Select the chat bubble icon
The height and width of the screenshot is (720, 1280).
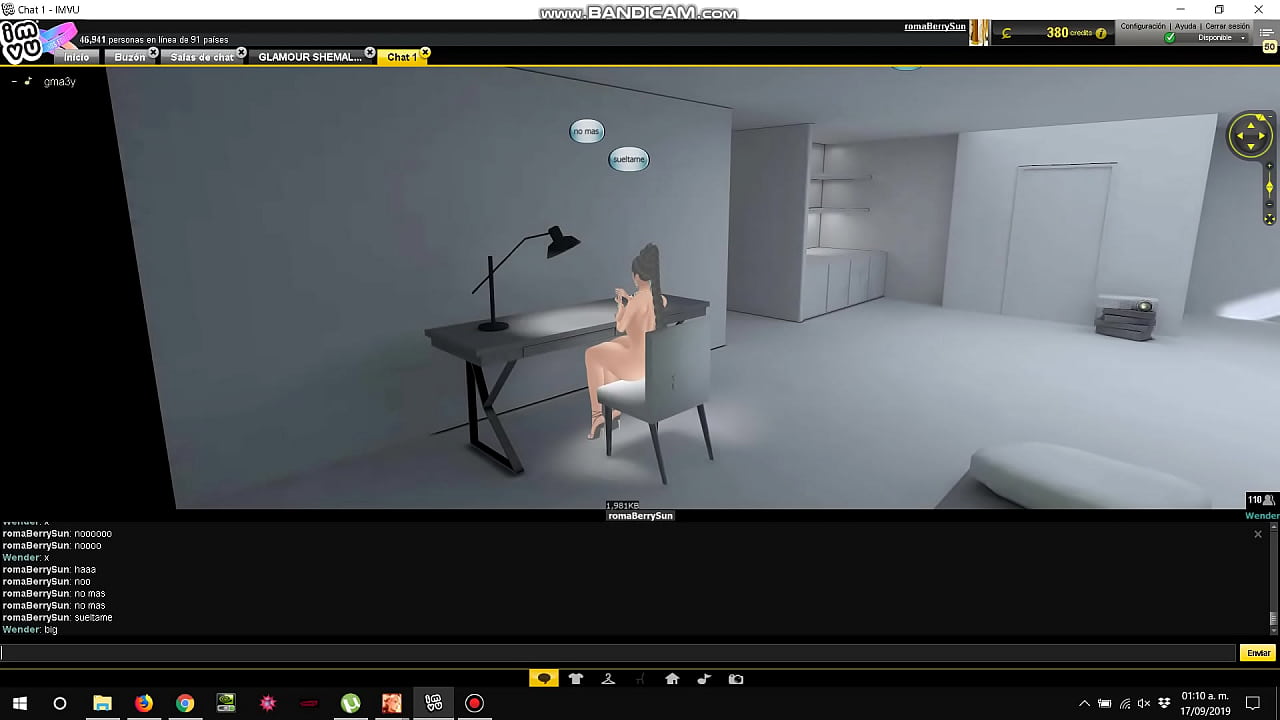(543, 679)
